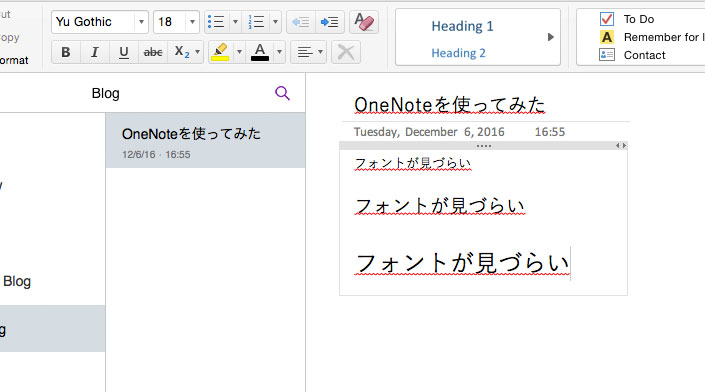Viewport: 705px width, 392px height.
Task: Grab the note container top handle
Action: pyautogui.click(x=484, y=146)
